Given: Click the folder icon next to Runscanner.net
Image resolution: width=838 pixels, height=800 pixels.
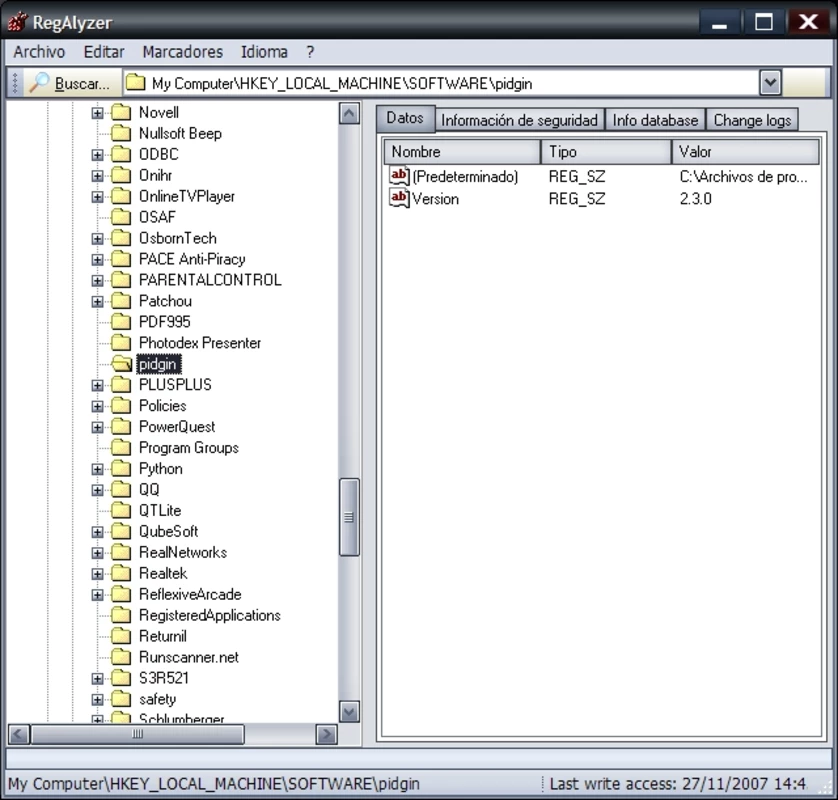Looking at the screenshot, I should tap(121, 657).
